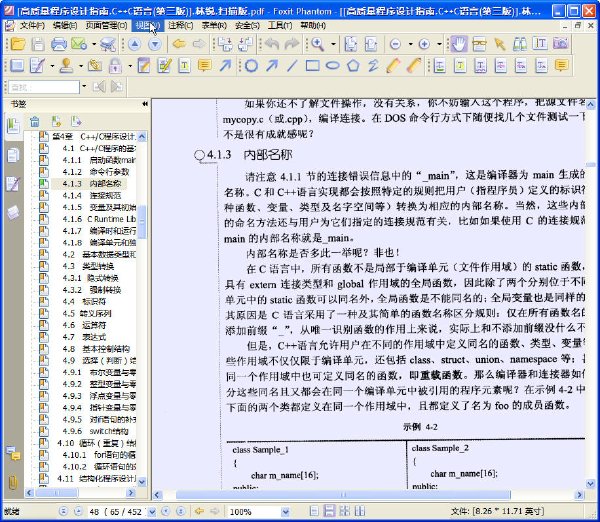Choose the pencil drawing tool

[x=393, y=65]
